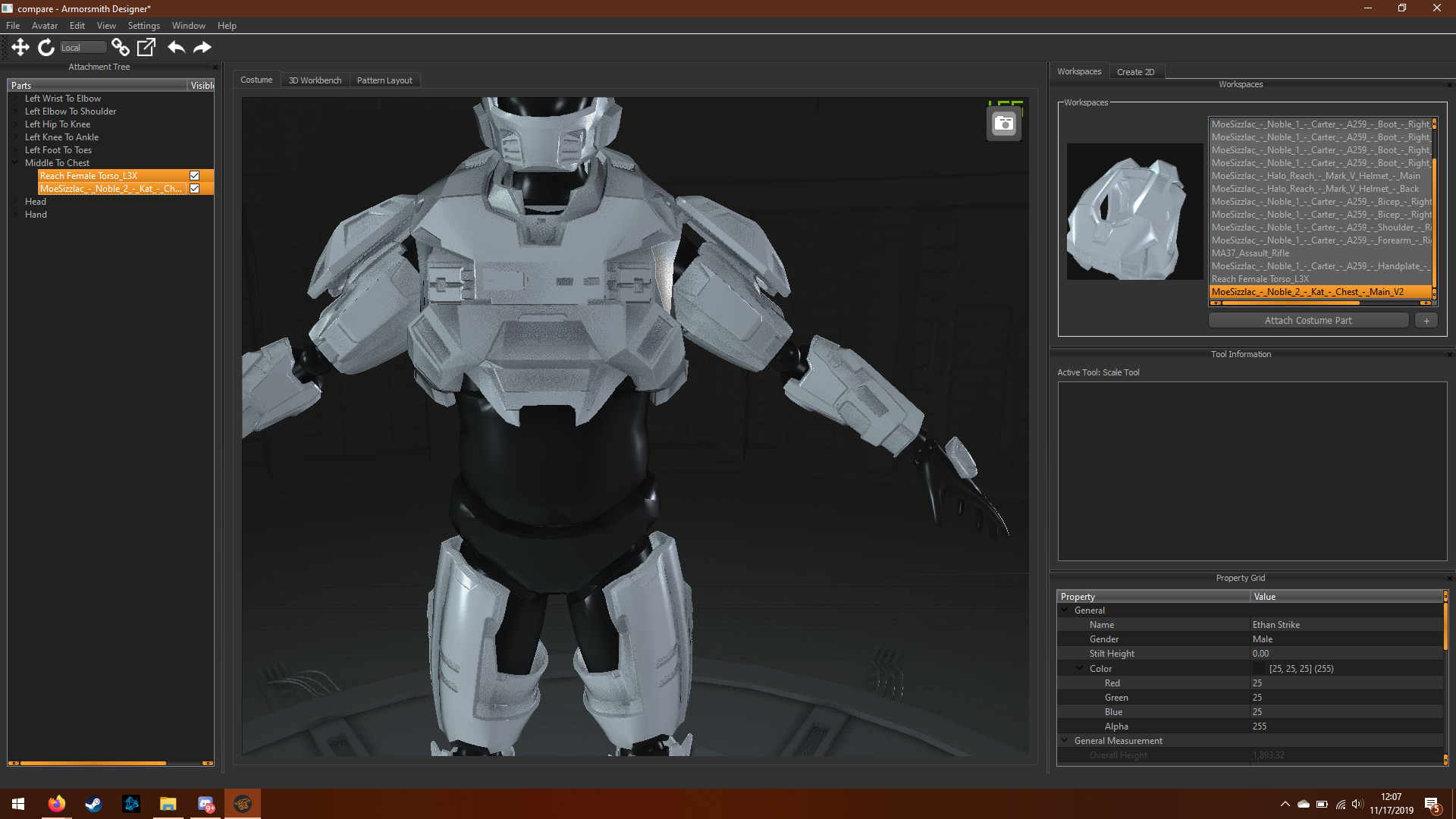Open the File menu
Screen dimensions: 1456x819
tap(13, 26)
